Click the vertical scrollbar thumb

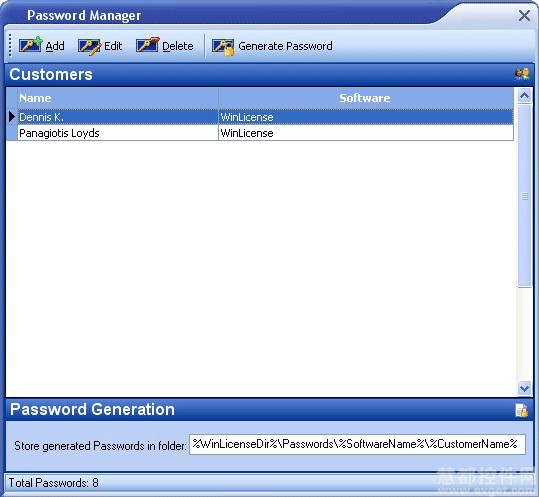point(524,196)
